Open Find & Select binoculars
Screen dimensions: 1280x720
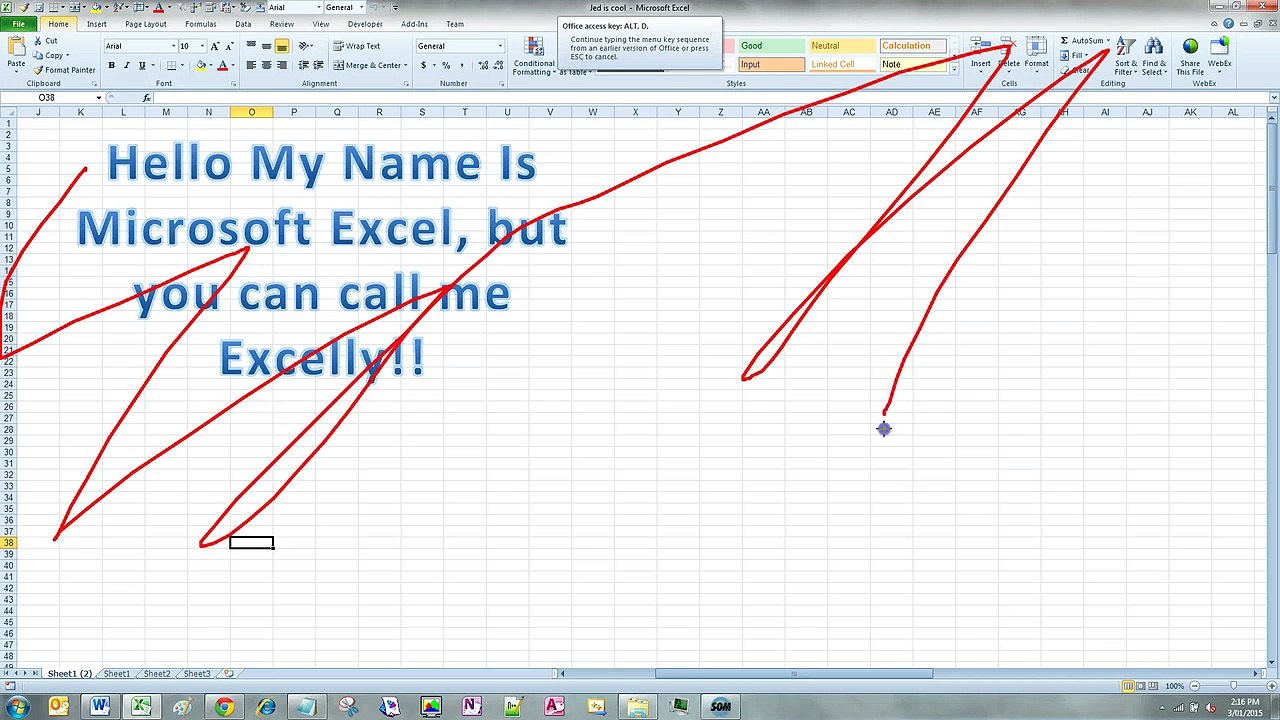tap(1154, 57)
